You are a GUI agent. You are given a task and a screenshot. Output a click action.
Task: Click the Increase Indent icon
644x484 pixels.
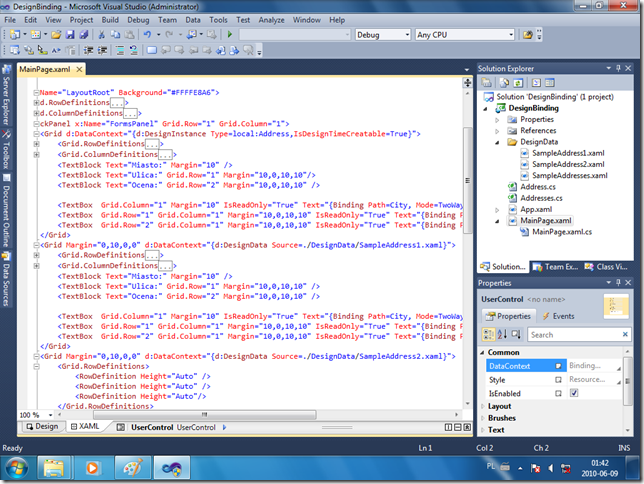tap(102, 51)
